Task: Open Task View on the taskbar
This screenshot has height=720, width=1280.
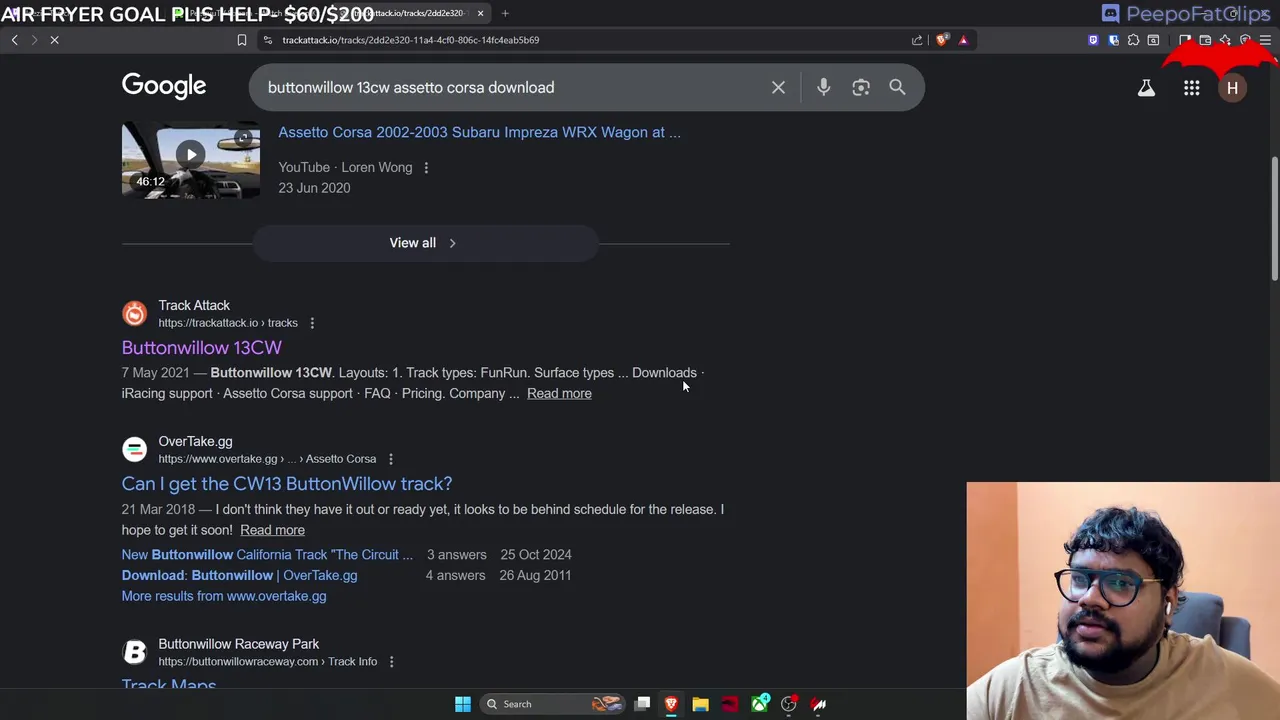Action: (643, 704)
